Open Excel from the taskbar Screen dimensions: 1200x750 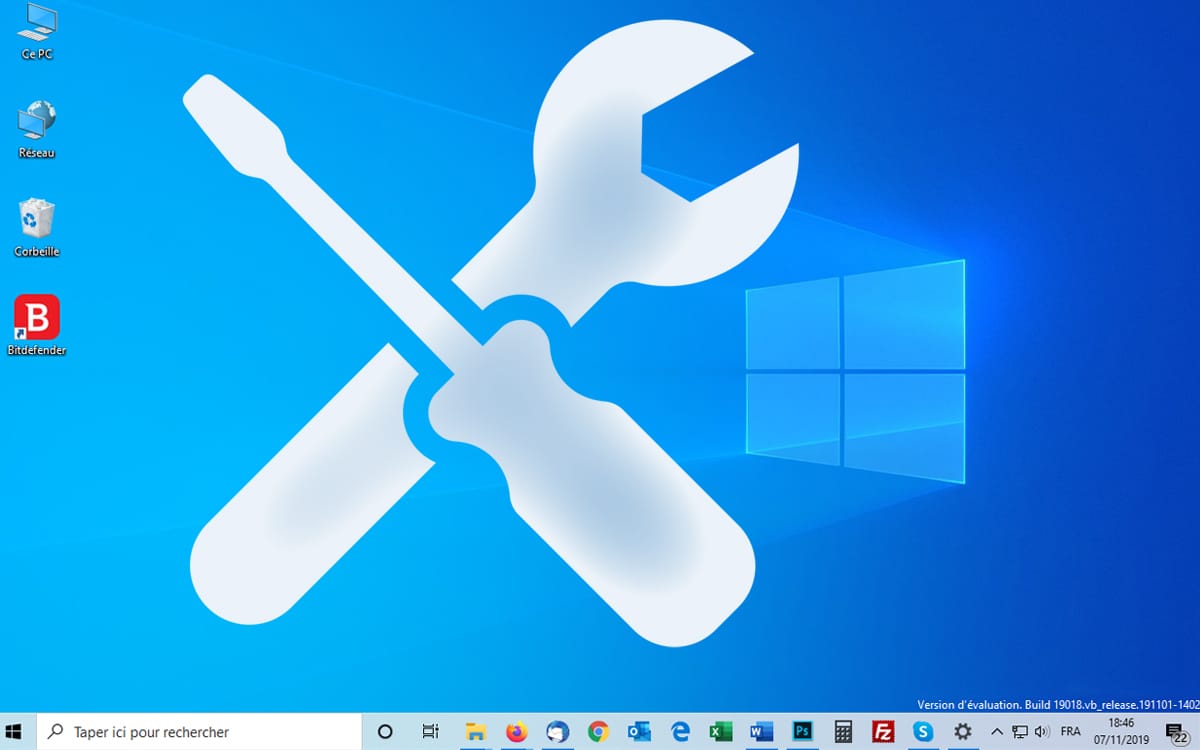pyautogui.click(x=720, y=732)
